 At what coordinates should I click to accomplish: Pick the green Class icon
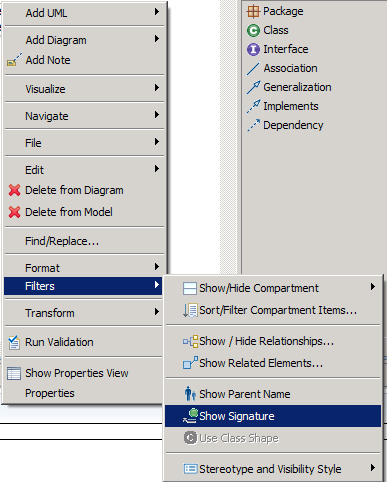pyautogui.click(x=253, y=30)
